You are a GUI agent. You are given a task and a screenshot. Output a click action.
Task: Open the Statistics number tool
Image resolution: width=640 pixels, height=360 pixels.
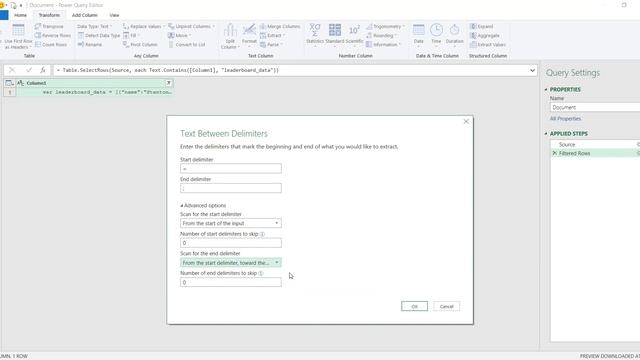[315, 34]
